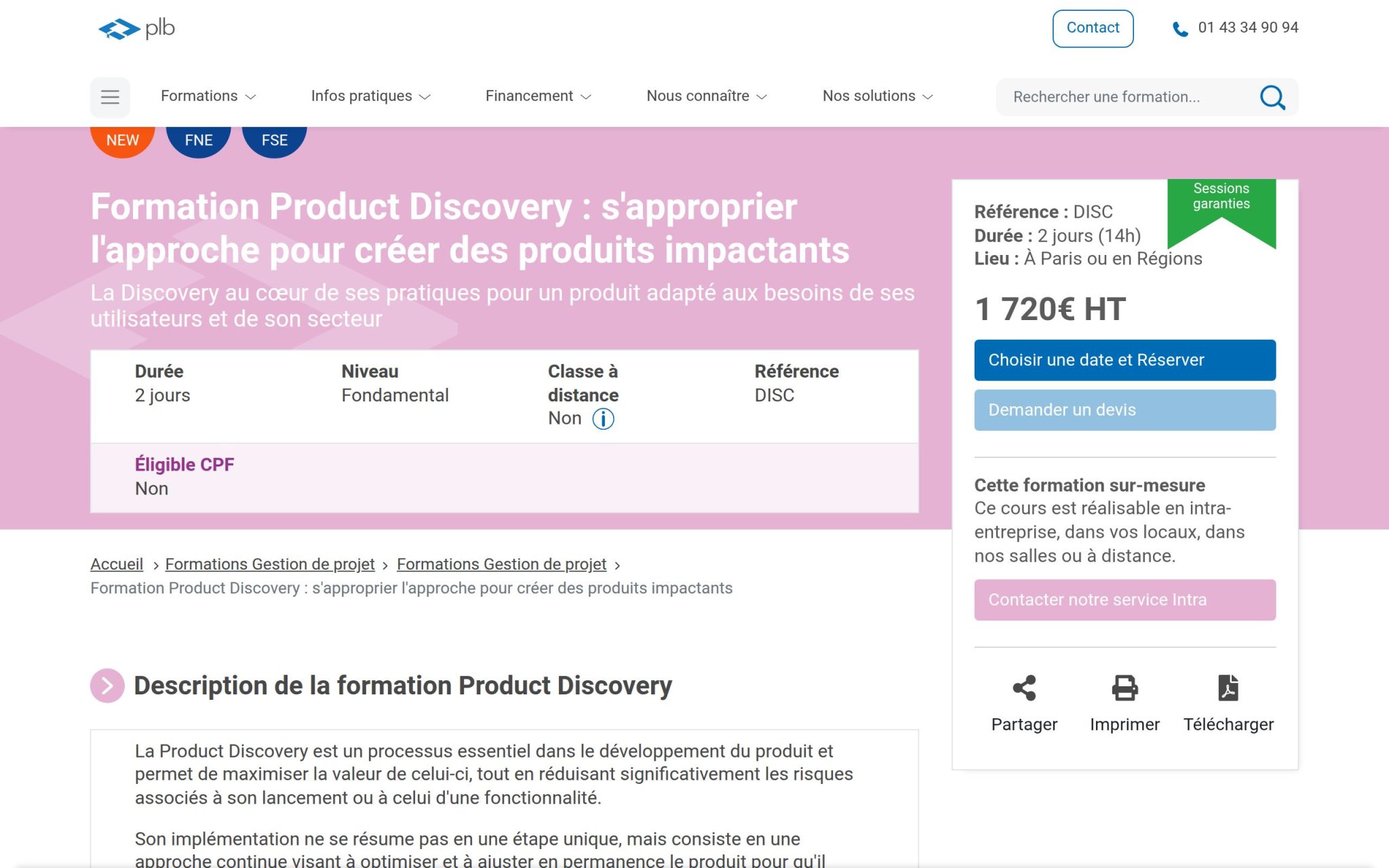Click 'Choisir une date et Réserver'
This screenshot has width=1389, height=868.
pos(1124,359)
